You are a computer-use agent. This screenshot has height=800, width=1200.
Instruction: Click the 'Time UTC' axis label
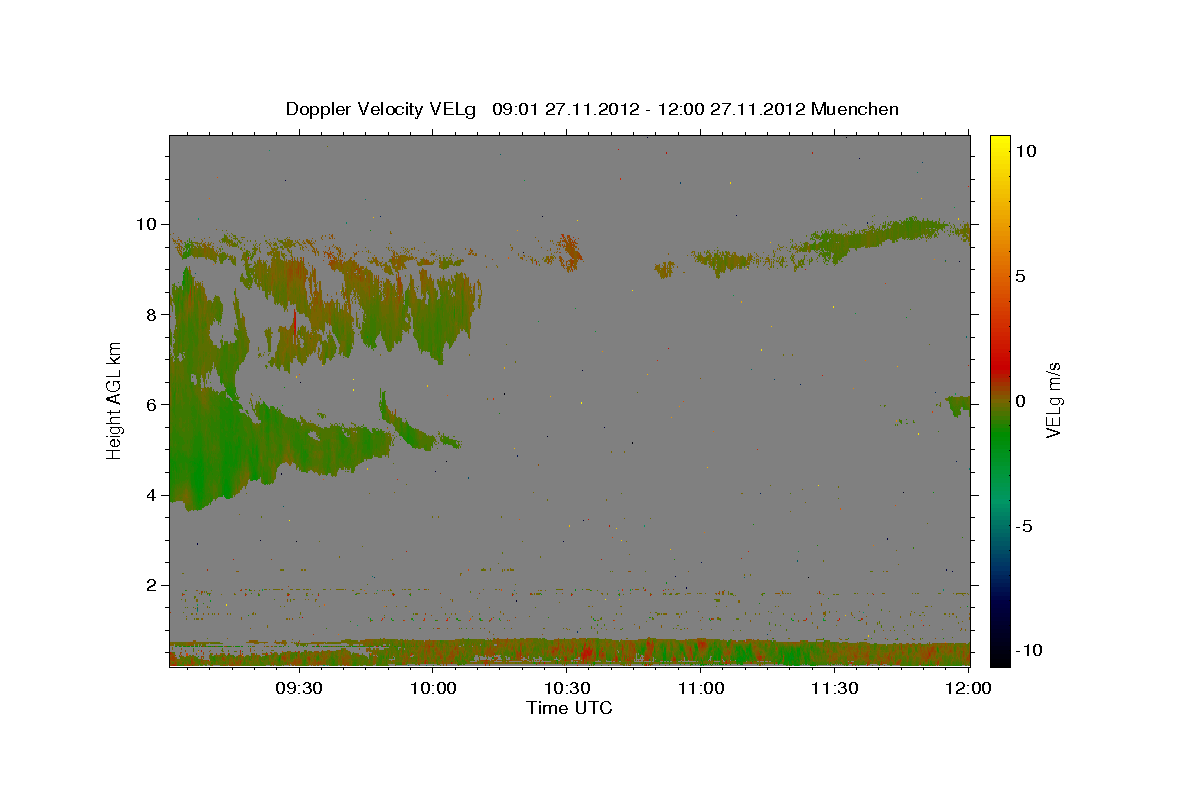569,708
